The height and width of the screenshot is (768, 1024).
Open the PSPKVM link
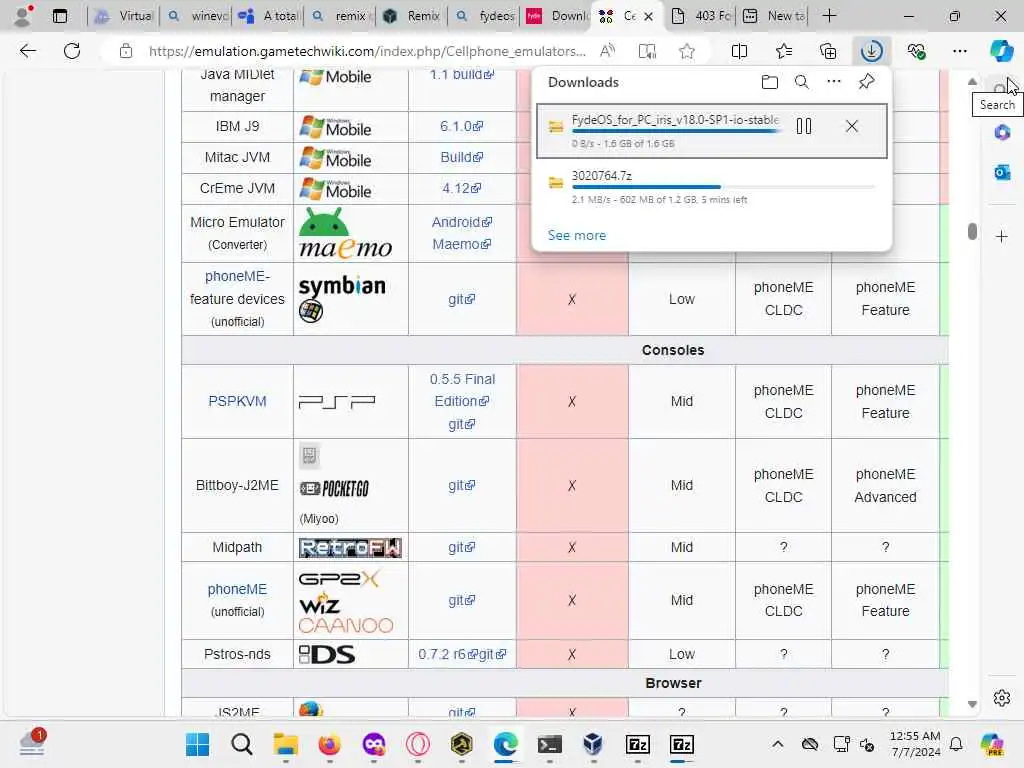coord(237,401)
